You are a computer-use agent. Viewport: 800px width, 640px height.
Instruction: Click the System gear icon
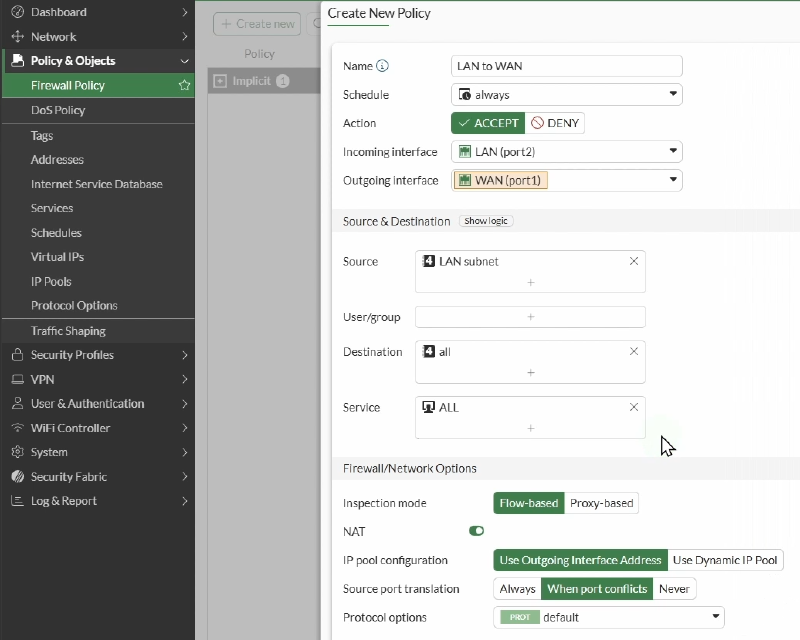click(17, 452)
